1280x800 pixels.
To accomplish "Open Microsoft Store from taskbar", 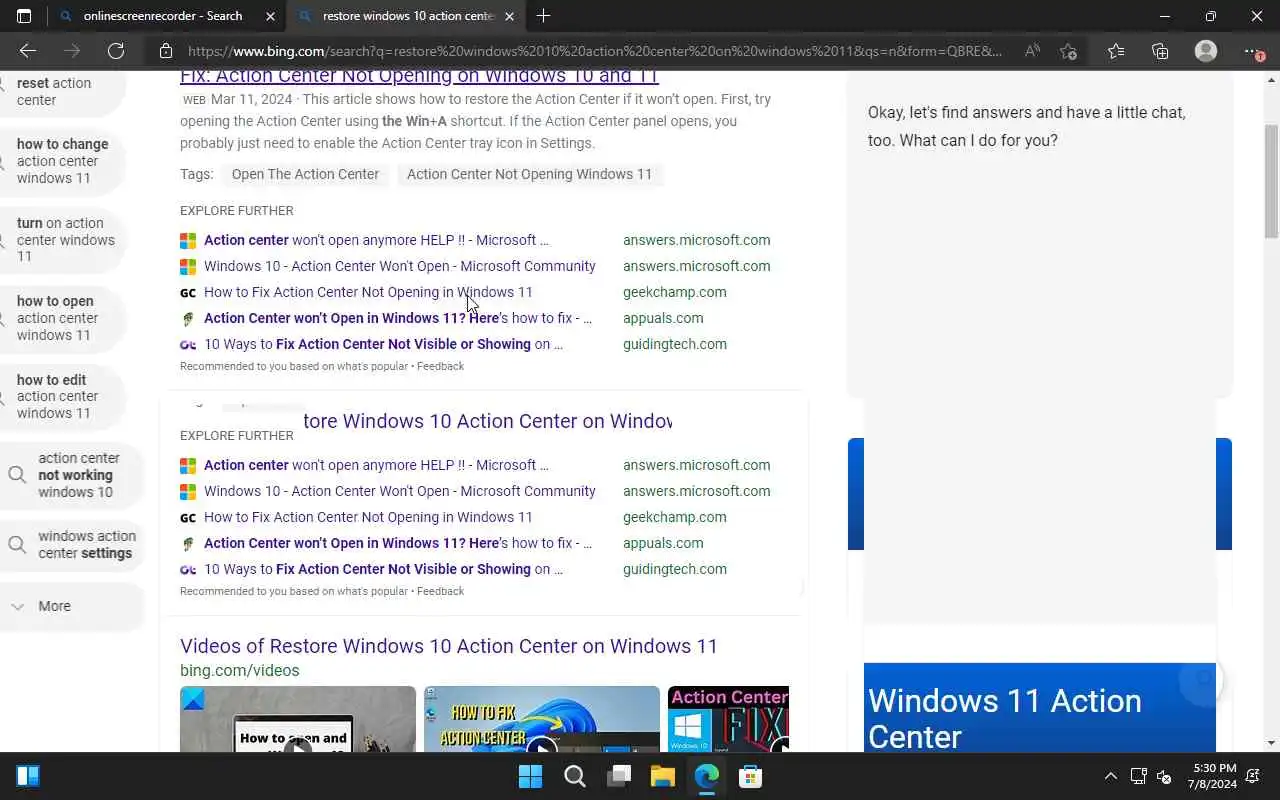I will tap(750, 776).
